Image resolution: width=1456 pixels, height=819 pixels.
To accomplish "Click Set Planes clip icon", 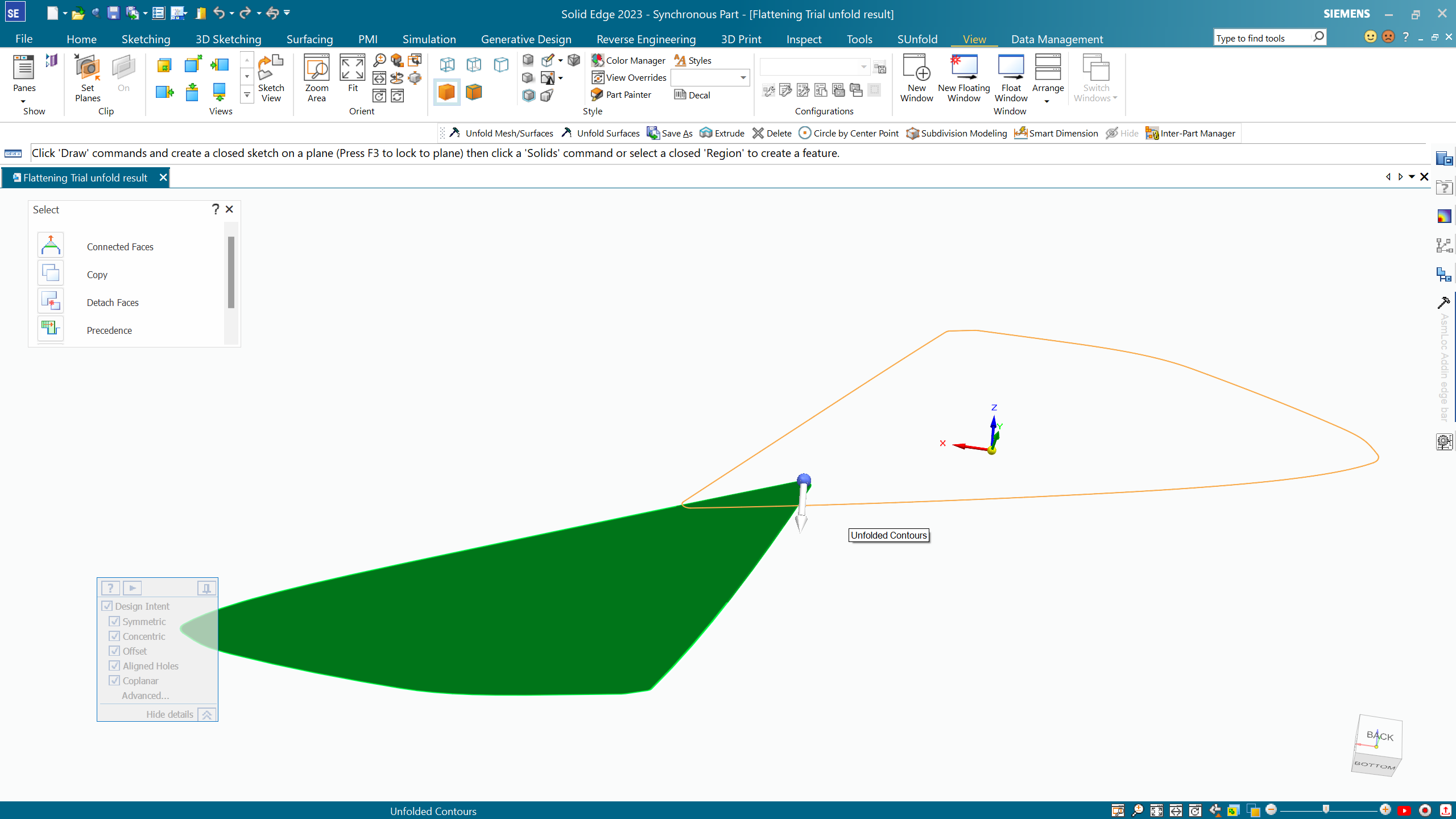I will click(x=88, y=78).
